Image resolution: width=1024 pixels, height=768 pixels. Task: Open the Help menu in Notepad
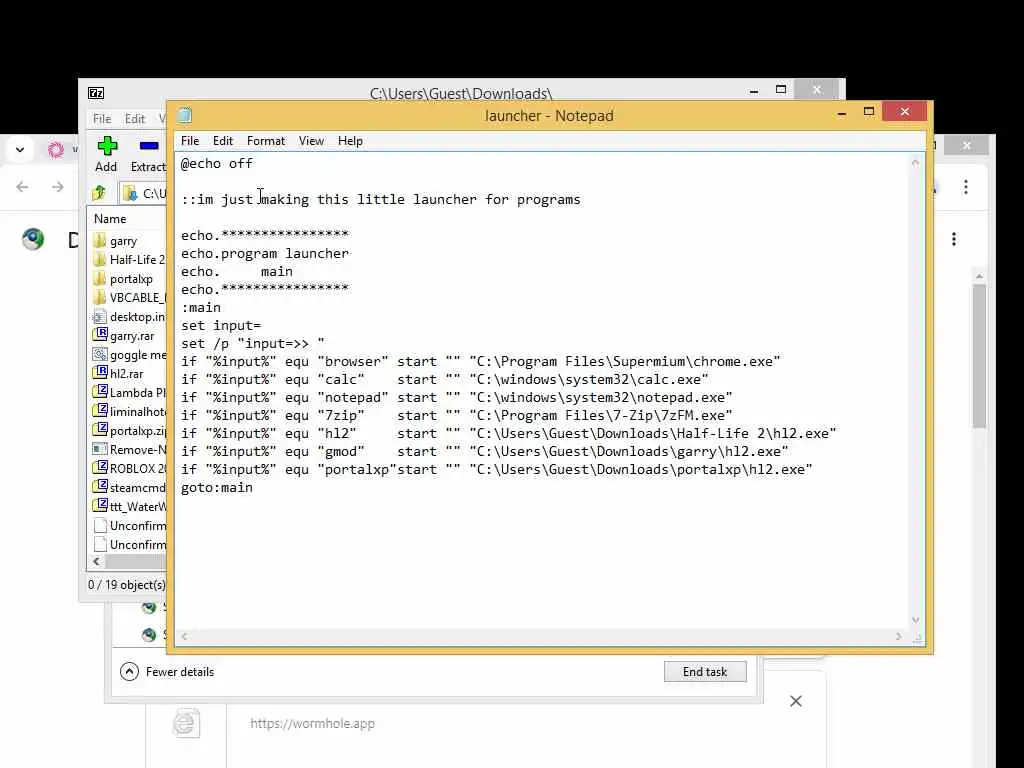[350, 141]
